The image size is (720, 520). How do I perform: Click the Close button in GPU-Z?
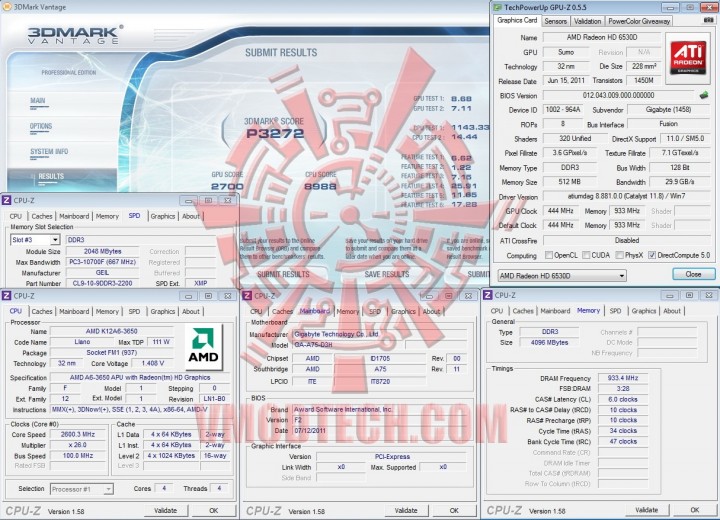coord(693,274)
